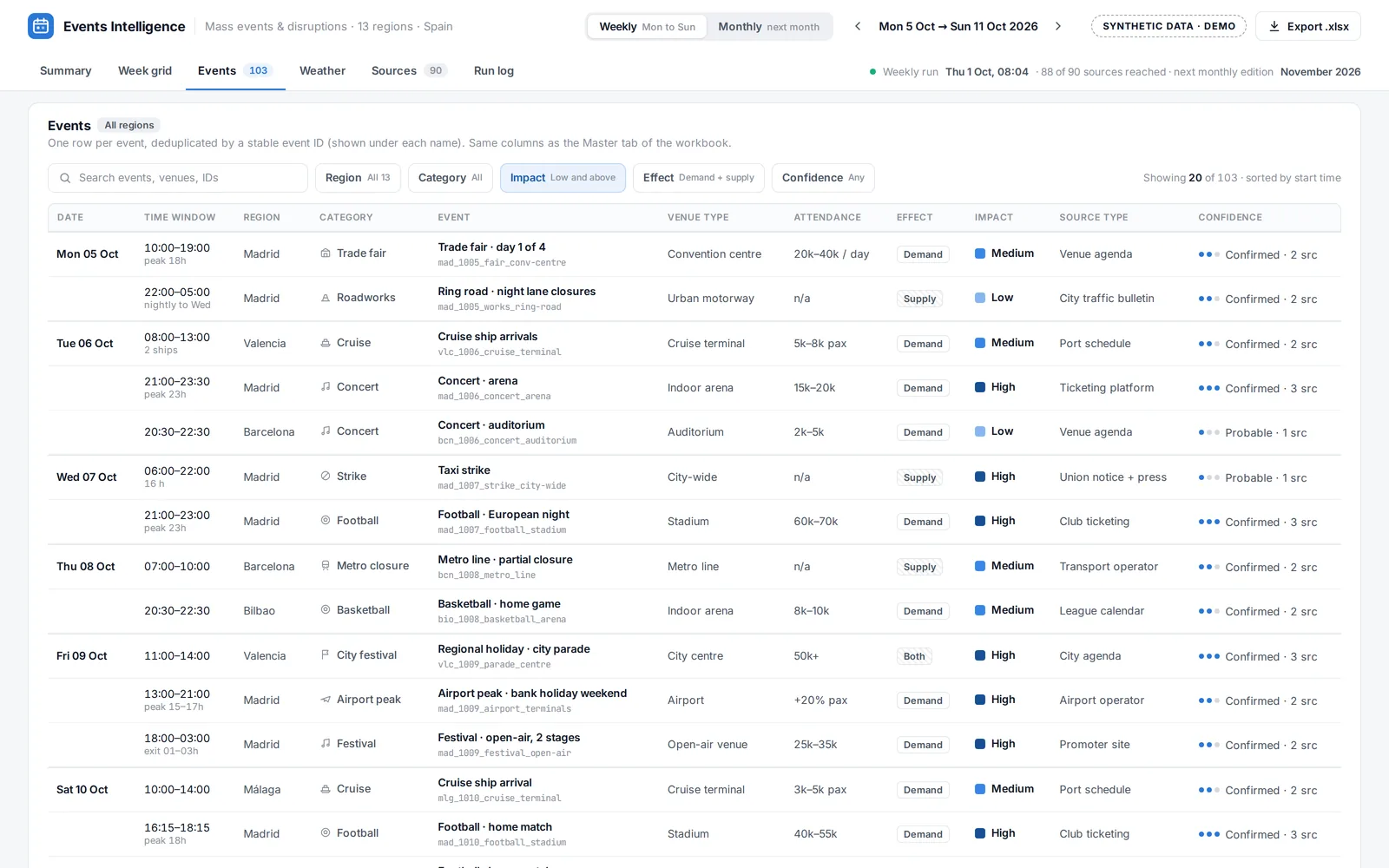1389x868 pixels.
Task: Switch to Monthly next month view
Action: point(768,27)
